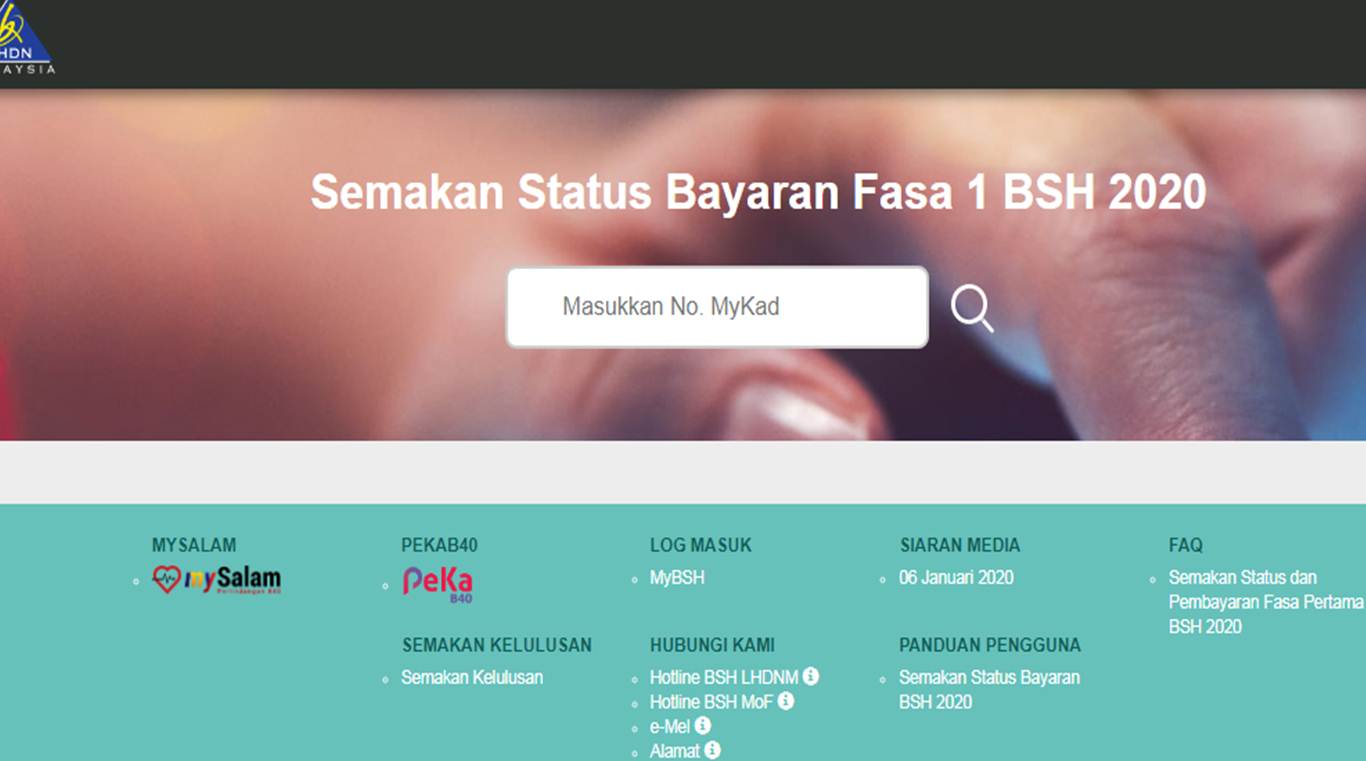Show info icon next to Hotline BSH LHDNM
Image resolution: width=1366 pixels, height=761 pixels.
(811, 677)
